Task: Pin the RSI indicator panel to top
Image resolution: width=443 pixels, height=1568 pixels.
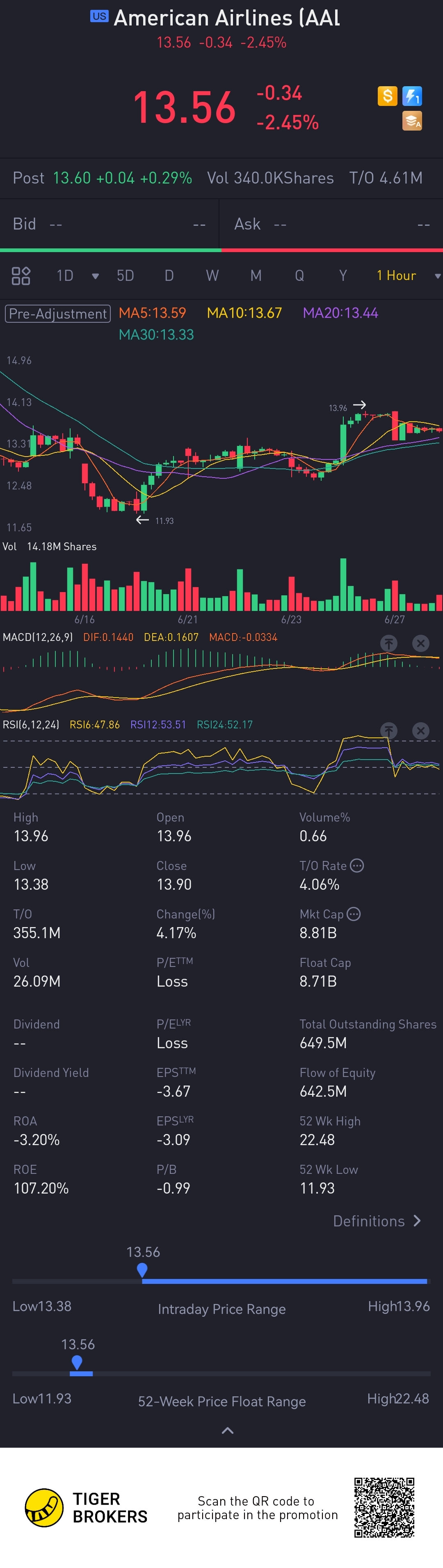Action: pos(389,730)
